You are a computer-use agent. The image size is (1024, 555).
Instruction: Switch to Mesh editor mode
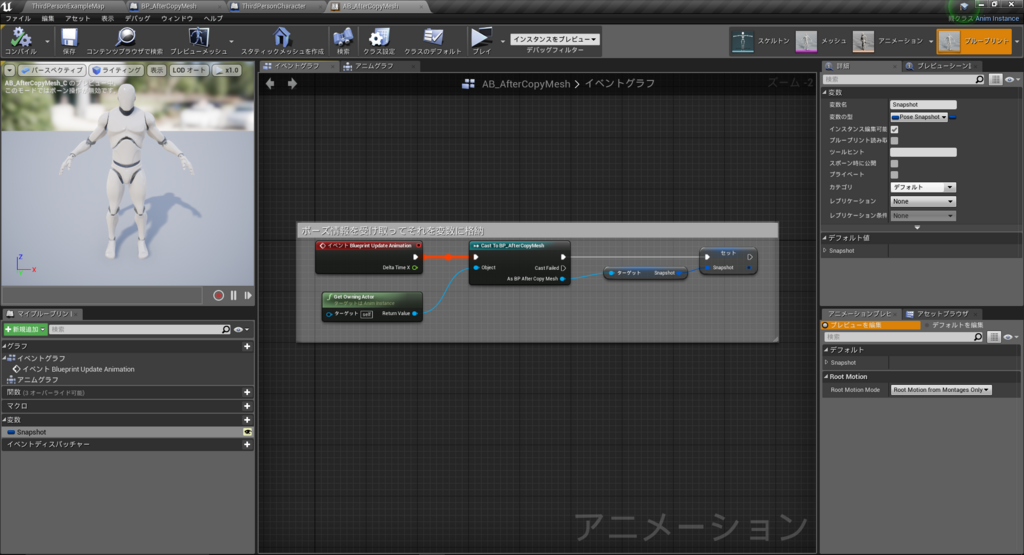click(822, 41)
